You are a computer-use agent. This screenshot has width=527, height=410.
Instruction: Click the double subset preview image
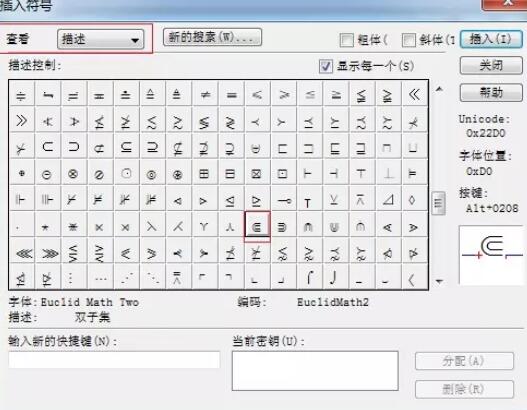tap(492, 256)
